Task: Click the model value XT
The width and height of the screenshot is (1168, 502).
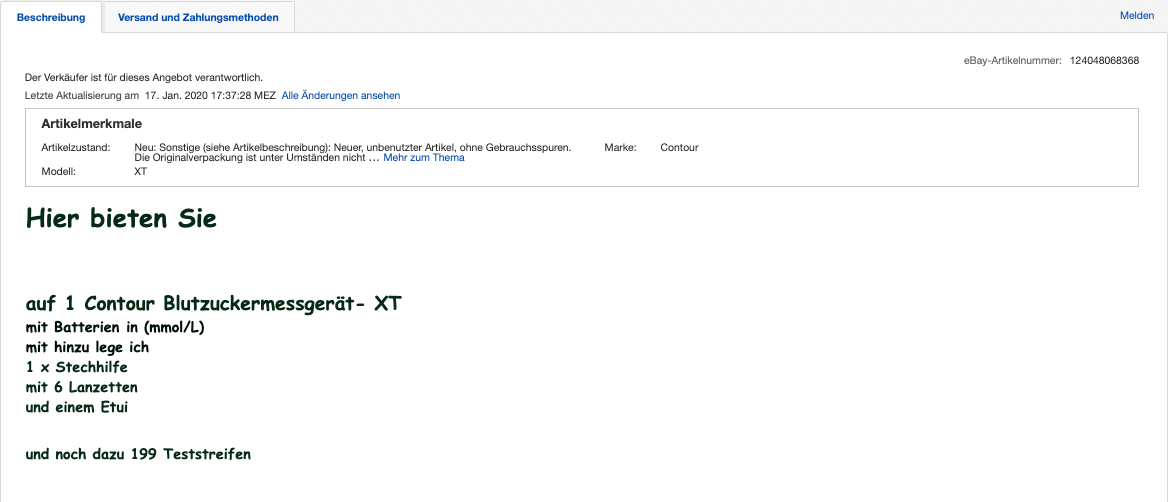Action: coord(141,171)
